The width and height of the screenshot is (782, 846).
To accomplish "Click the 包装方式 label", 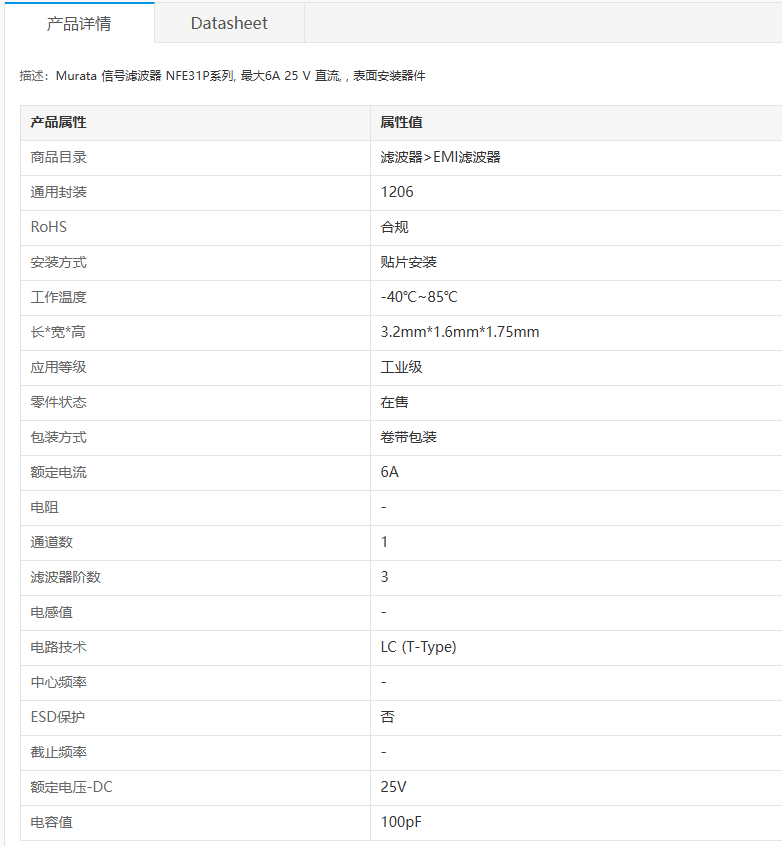I will coord(58,437).
